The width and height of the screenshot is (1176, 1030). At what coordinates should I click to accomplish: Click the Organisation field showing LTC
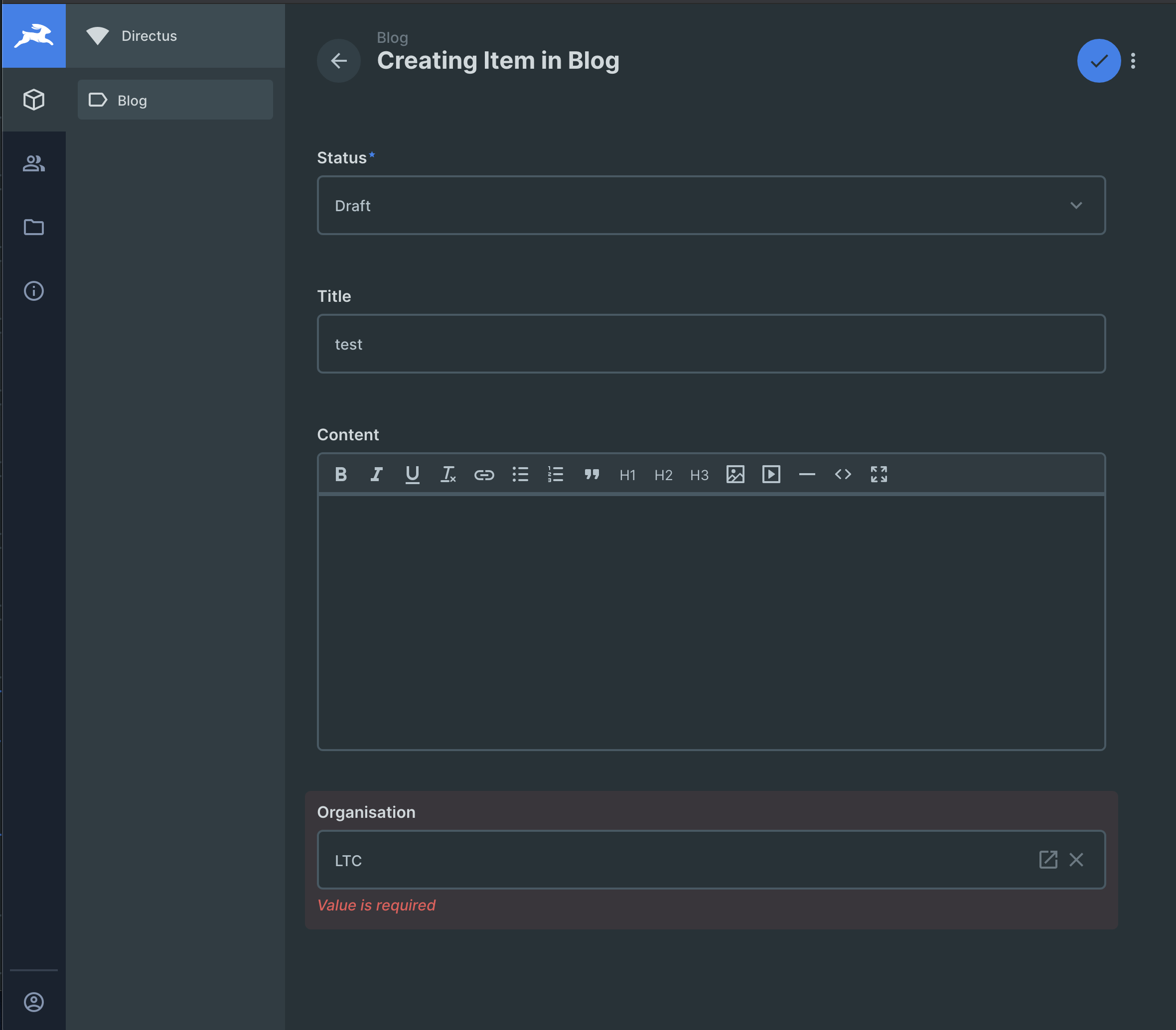tap(711, 860)
